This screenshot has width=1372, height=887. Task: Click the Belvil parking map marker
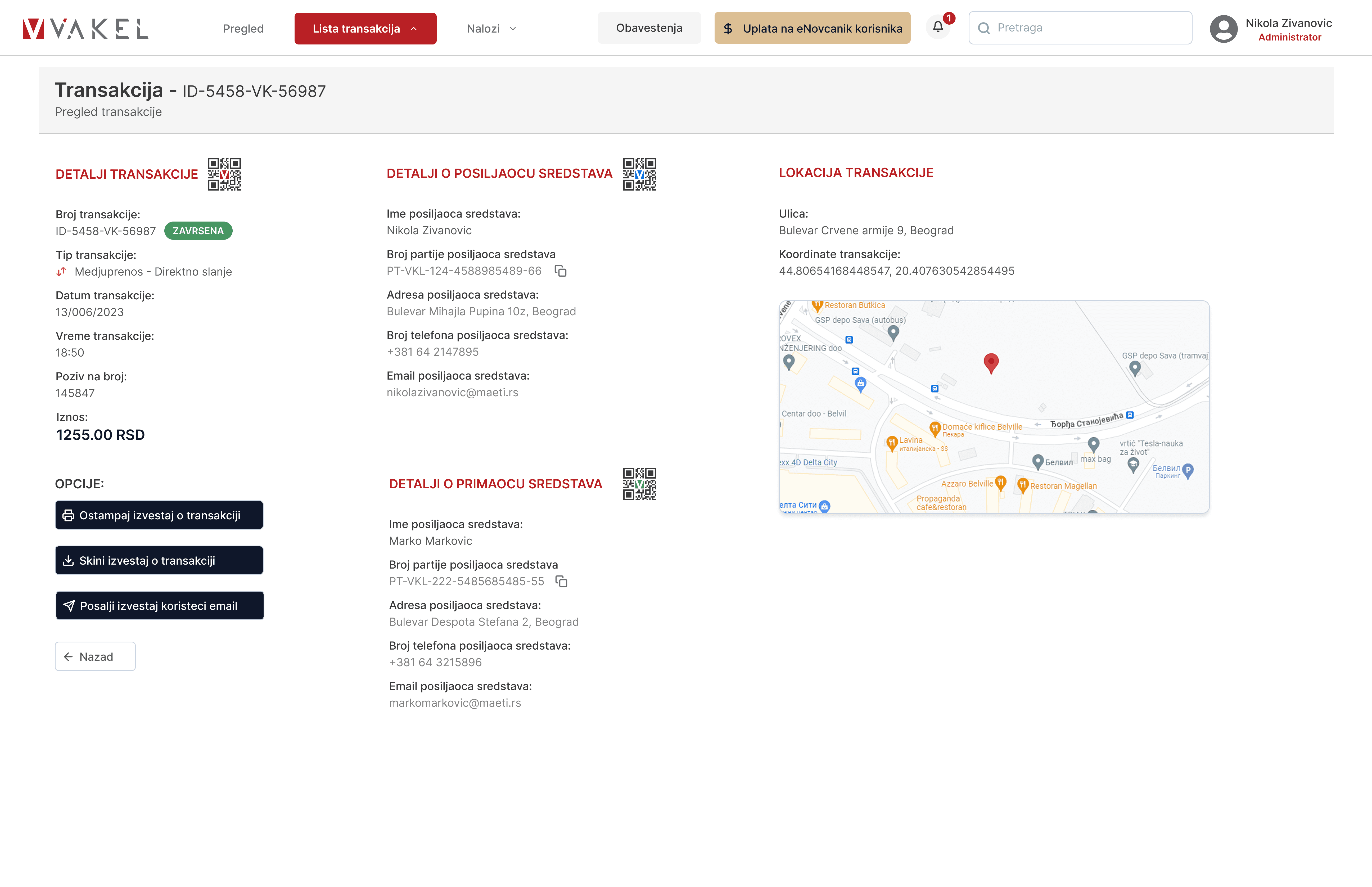point(1188,471)
